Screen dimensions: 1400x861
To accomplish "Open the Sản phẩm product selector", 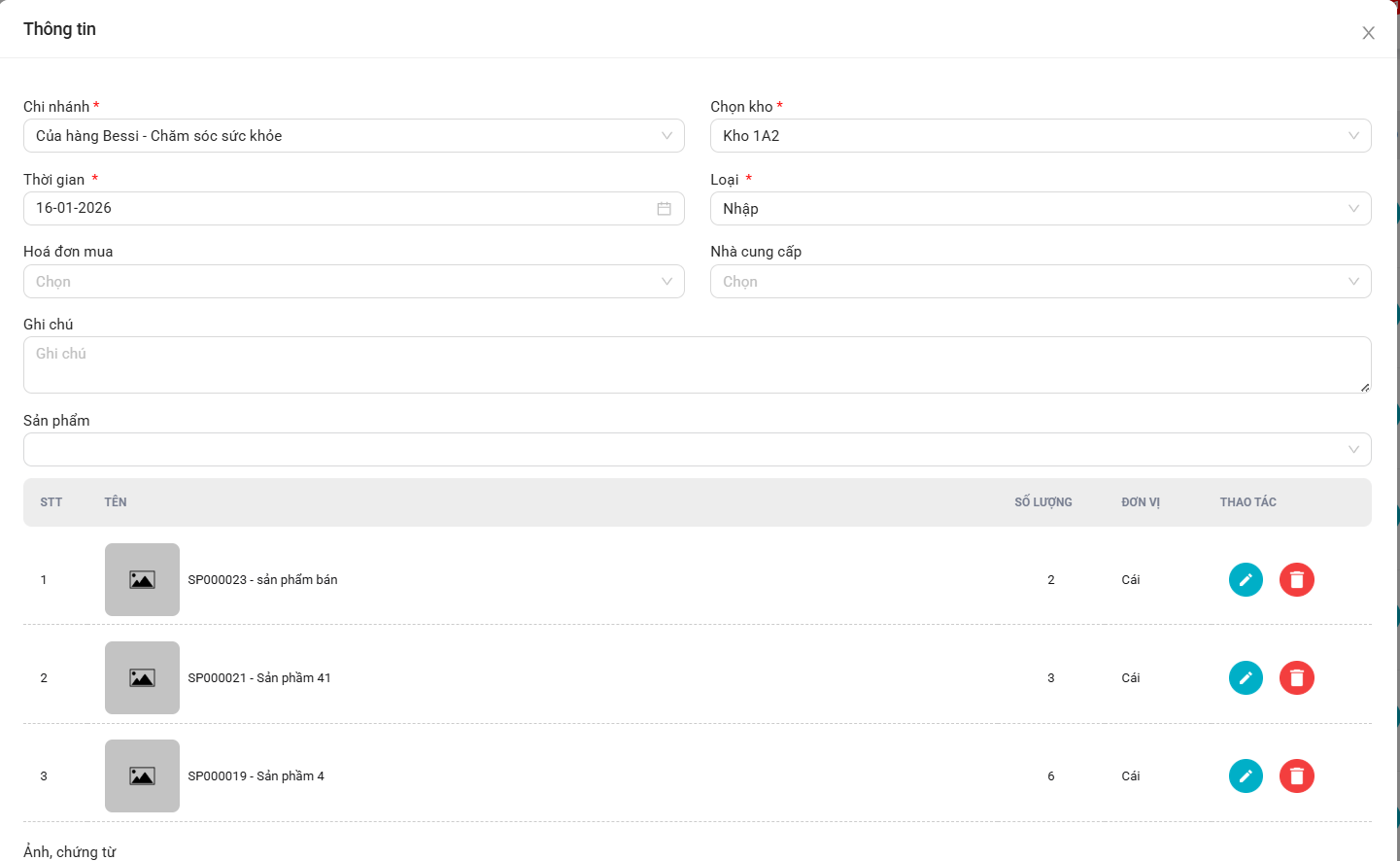I will tap(697, 450).
